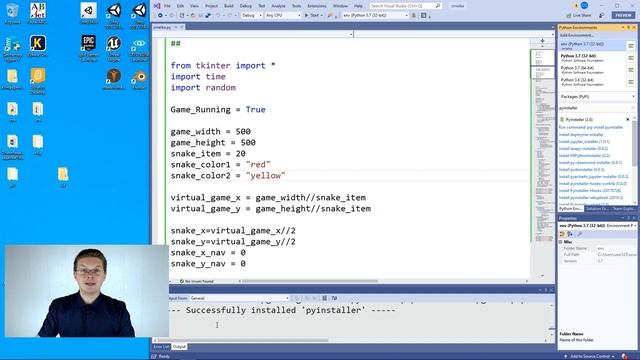Open the yellow K application desktop shortcut
The height and width of the screenshot is (360, 640).
click(38, 46)
